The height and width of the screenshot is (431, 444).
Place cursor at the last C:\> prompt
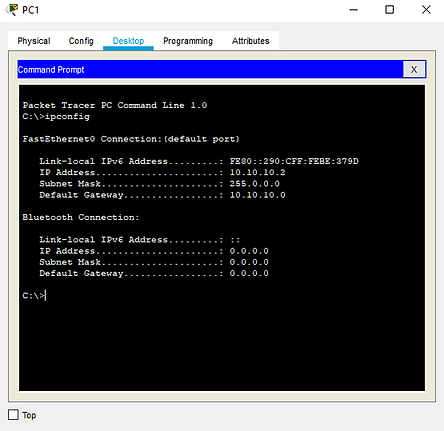coord(34,296)
